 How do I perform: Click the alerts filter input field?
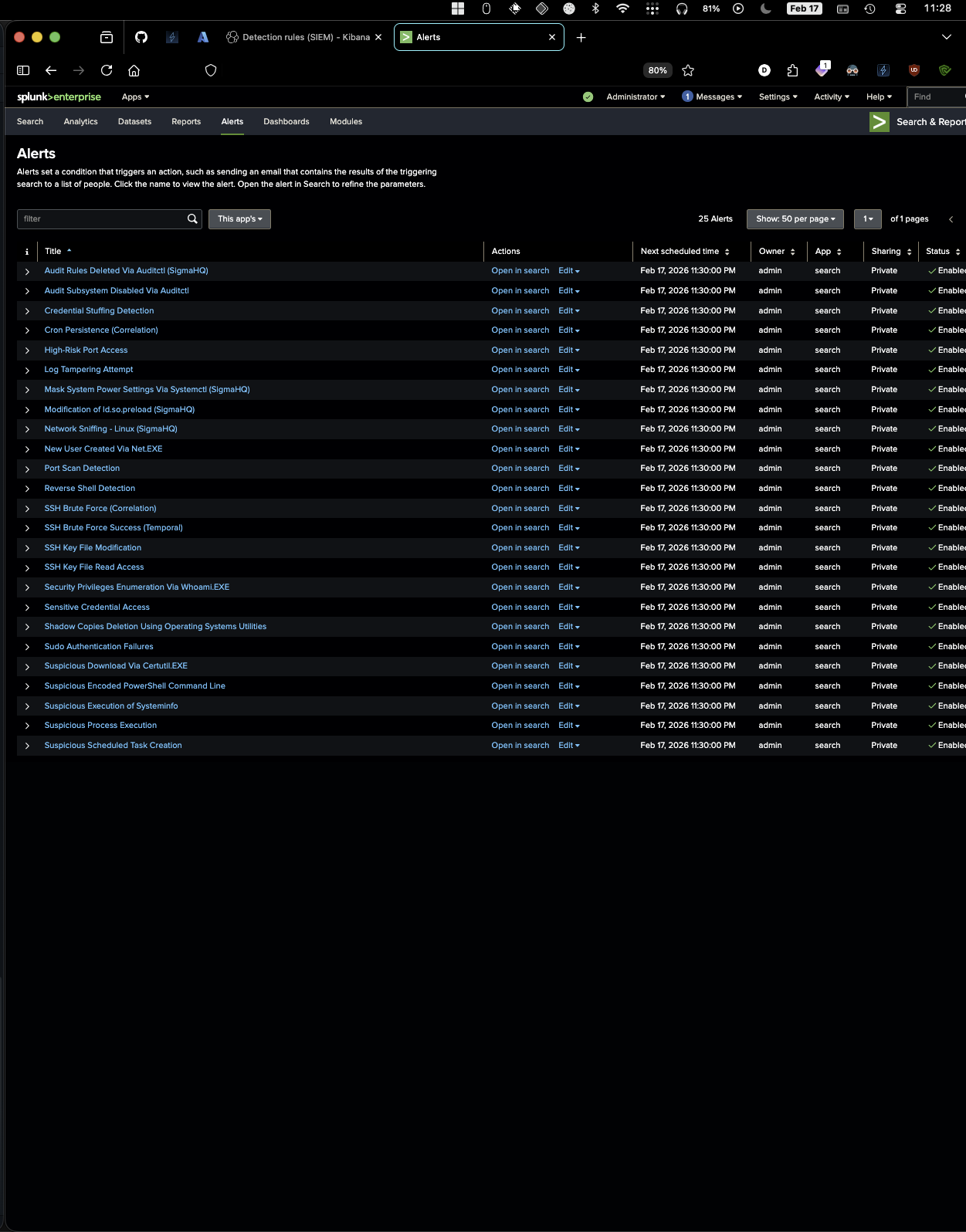pos(100,219)
